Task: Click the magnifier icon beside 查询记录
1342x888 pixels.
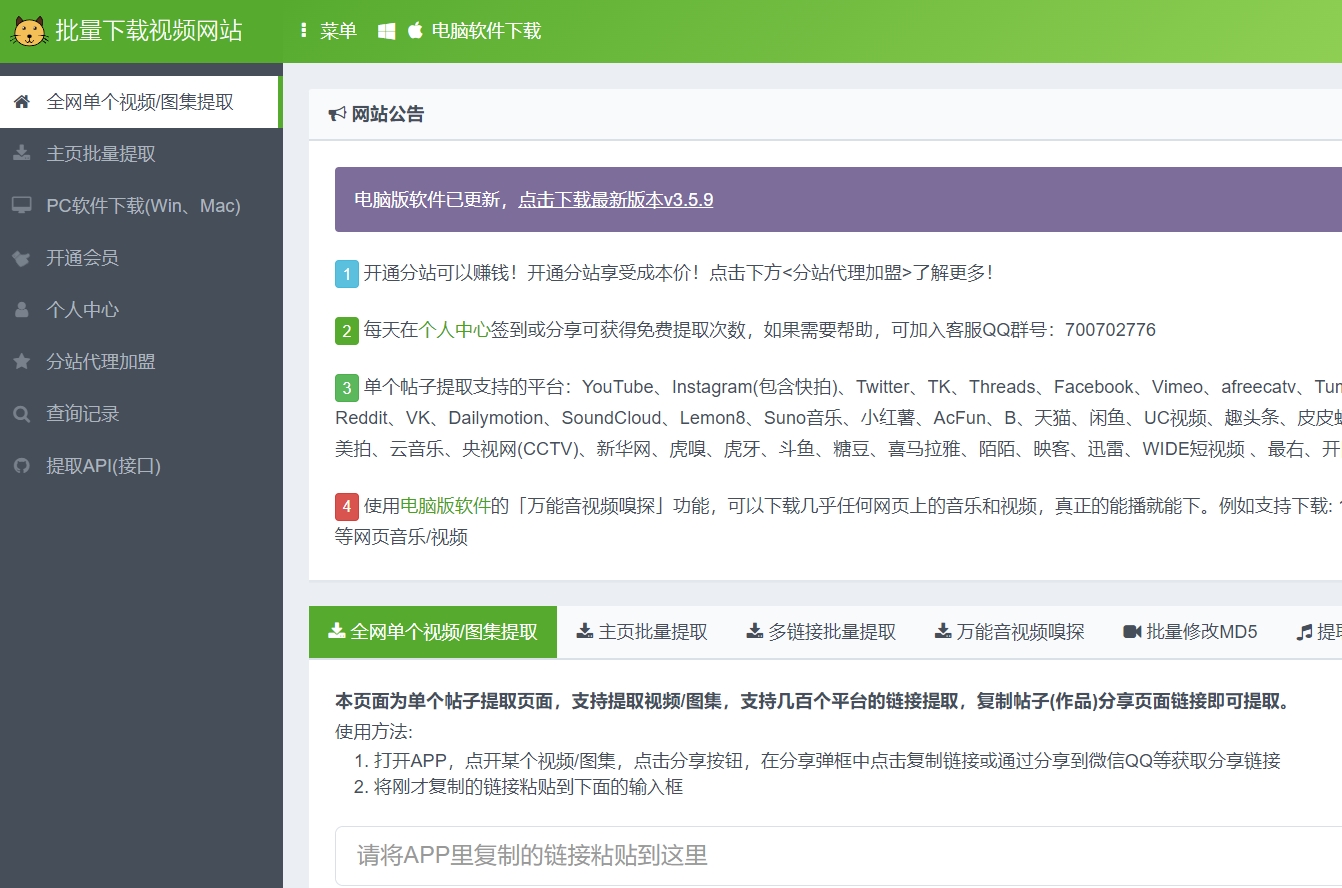Action: (x=21, y=414)
